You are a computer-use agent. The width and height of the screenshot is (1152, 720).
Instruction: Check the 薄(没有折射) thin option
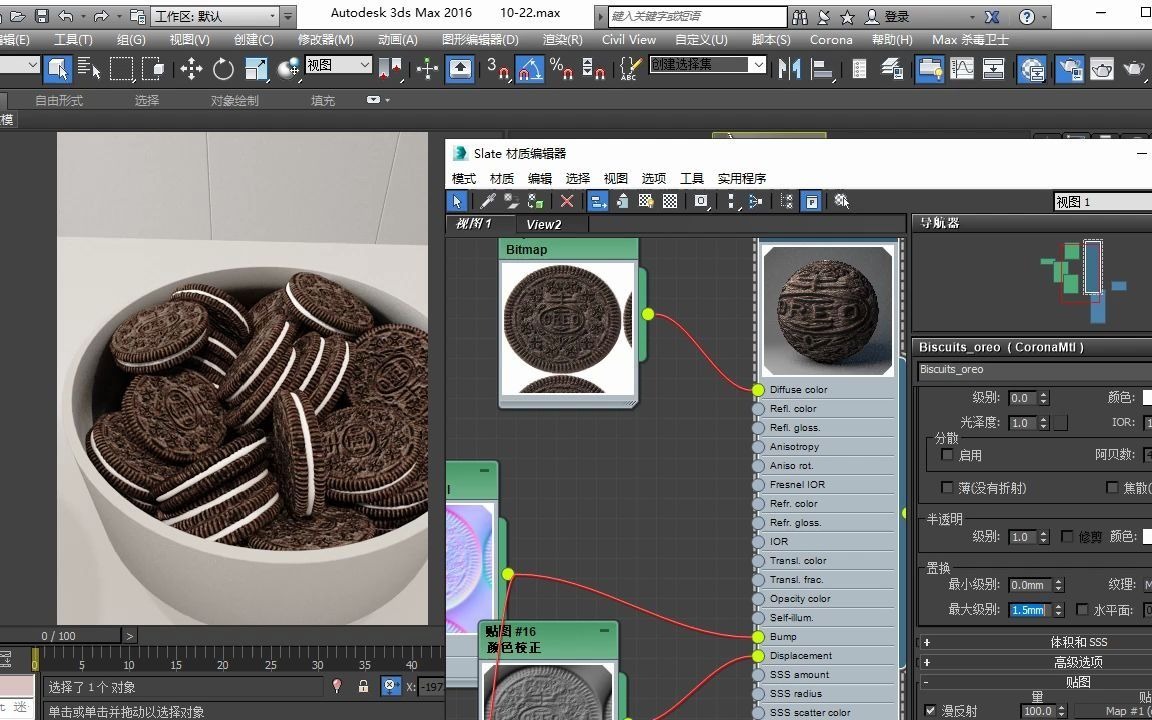[948, 488]
